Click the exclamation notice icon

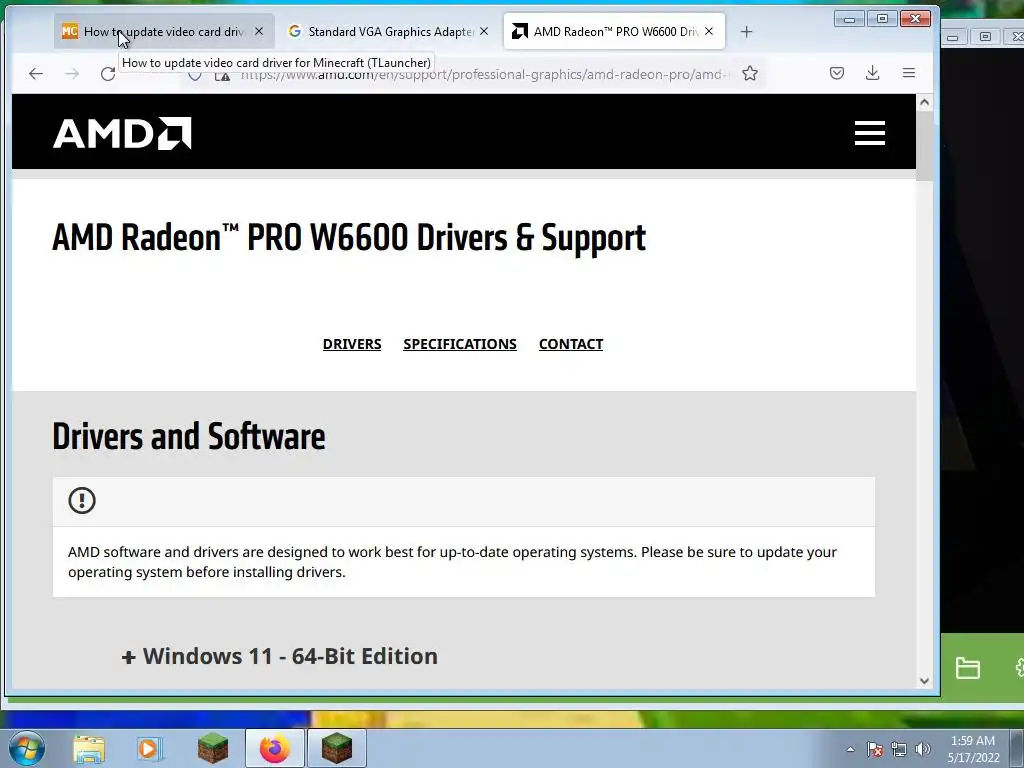(x=82, y=501)
